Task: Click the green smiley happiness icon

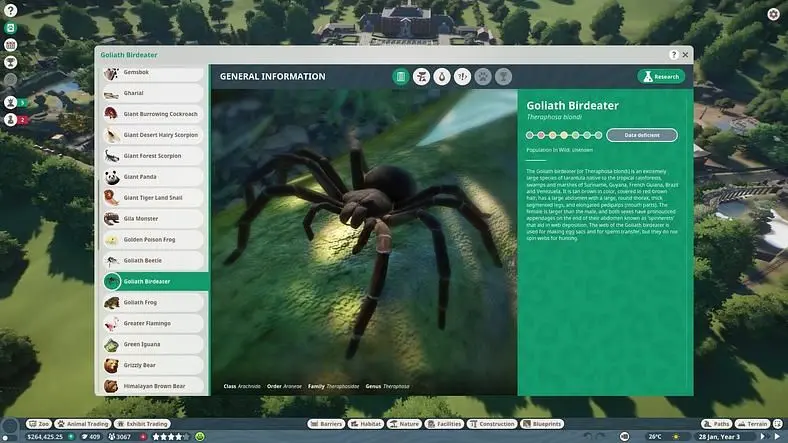Action: tap(200, 436)
